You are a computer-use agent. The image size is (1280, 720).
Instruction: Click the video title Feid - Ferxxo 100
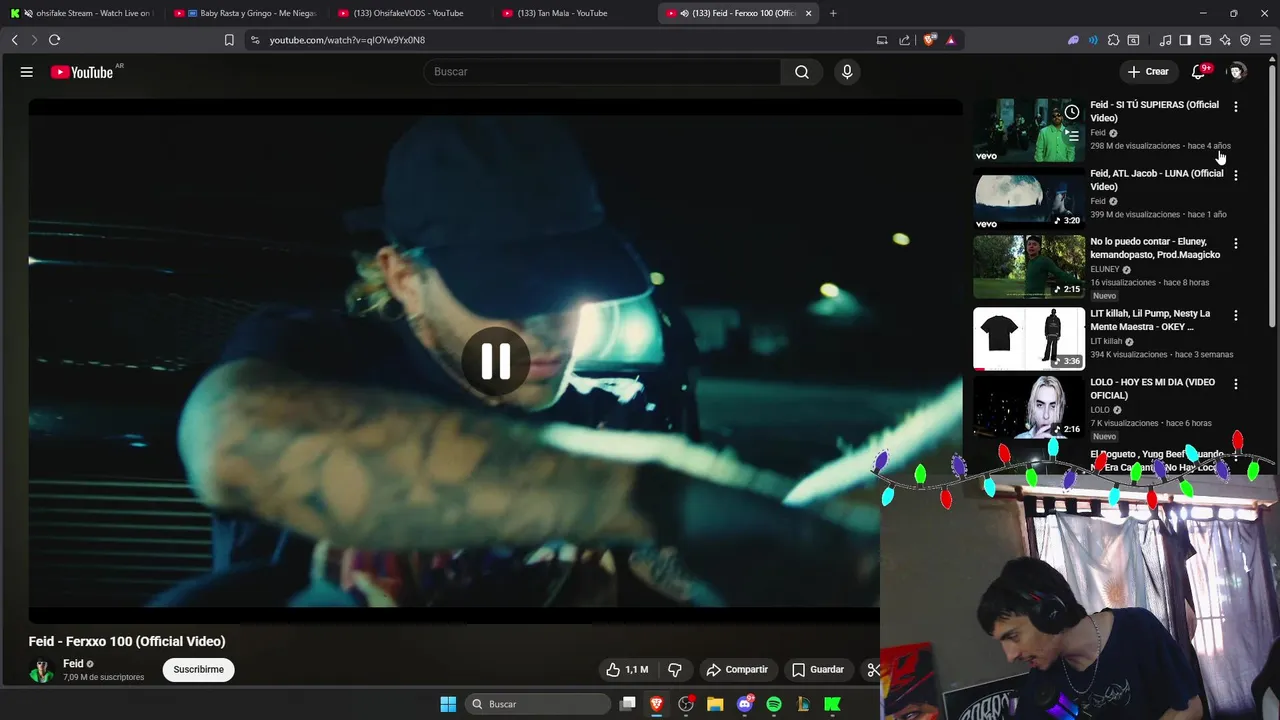(x=127, y=642)
